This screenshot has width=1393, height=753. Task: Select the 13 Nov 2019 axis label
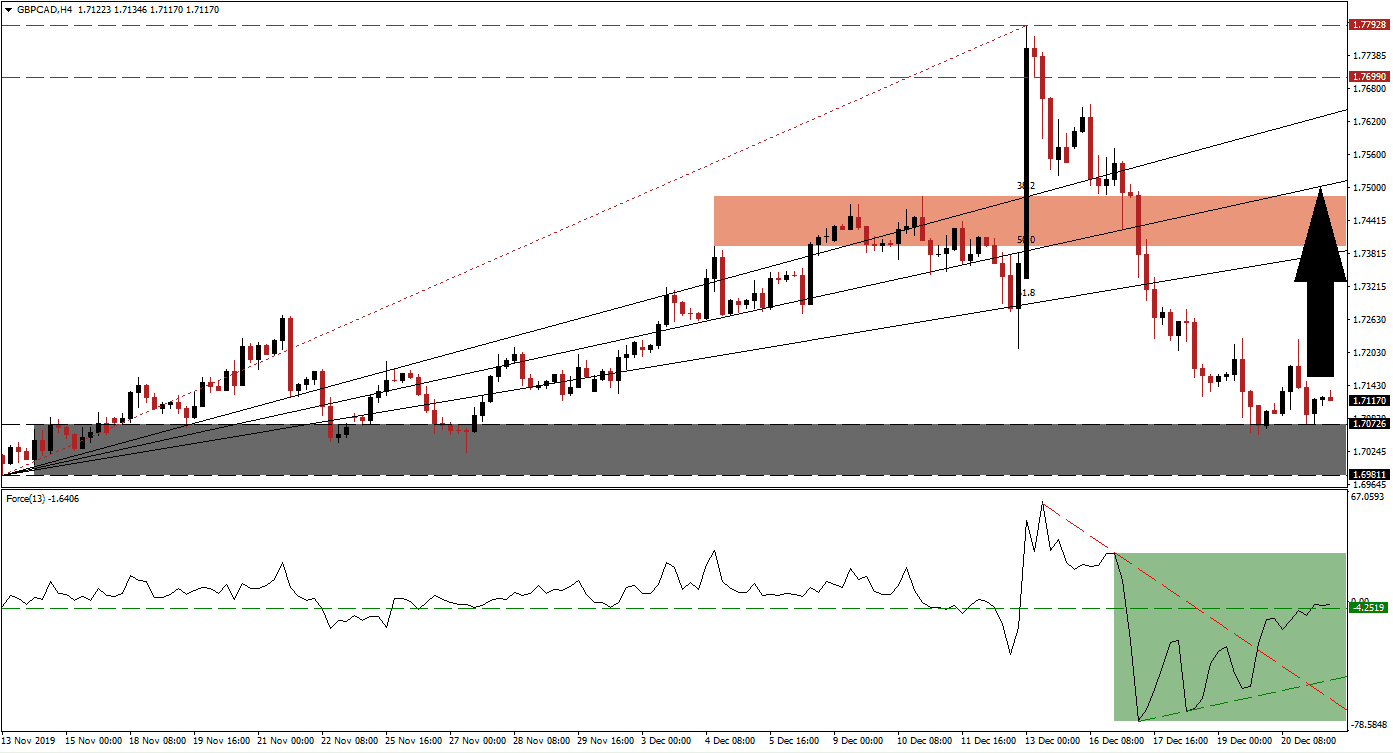pyautogui.click(x=28, y=744)
